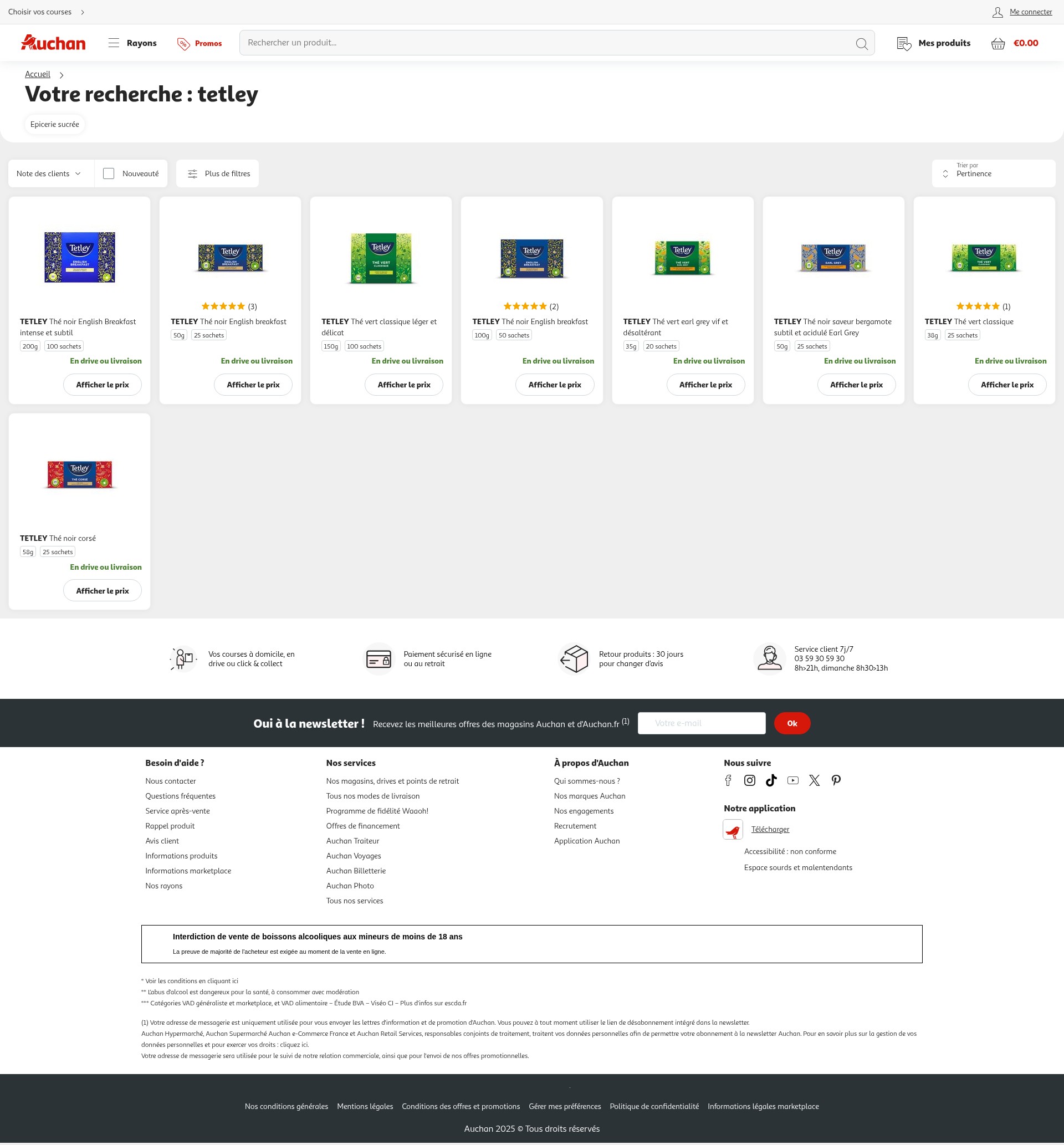The image size is (1064, 1145).
Task: Click the secure payment card icon
Action: (x=379, y=658)
